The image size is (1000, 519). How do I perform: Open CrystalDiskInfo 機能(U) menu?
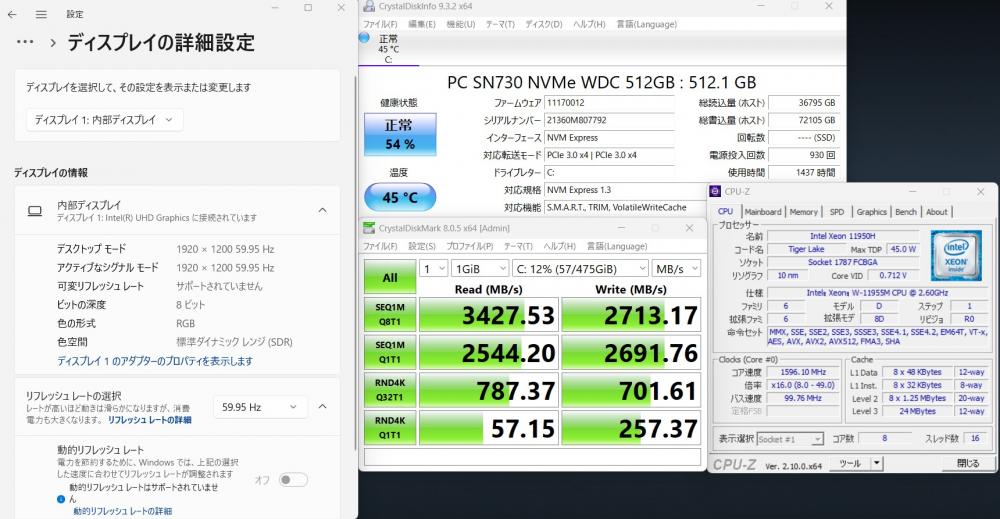click(460, 24)
